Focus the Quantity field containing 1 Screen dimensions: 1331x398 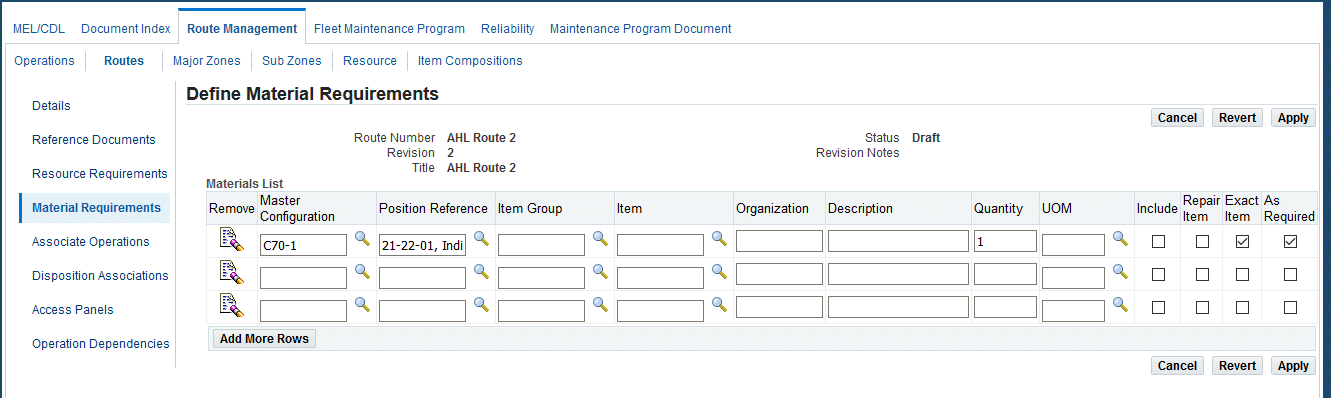point(1005,241)
